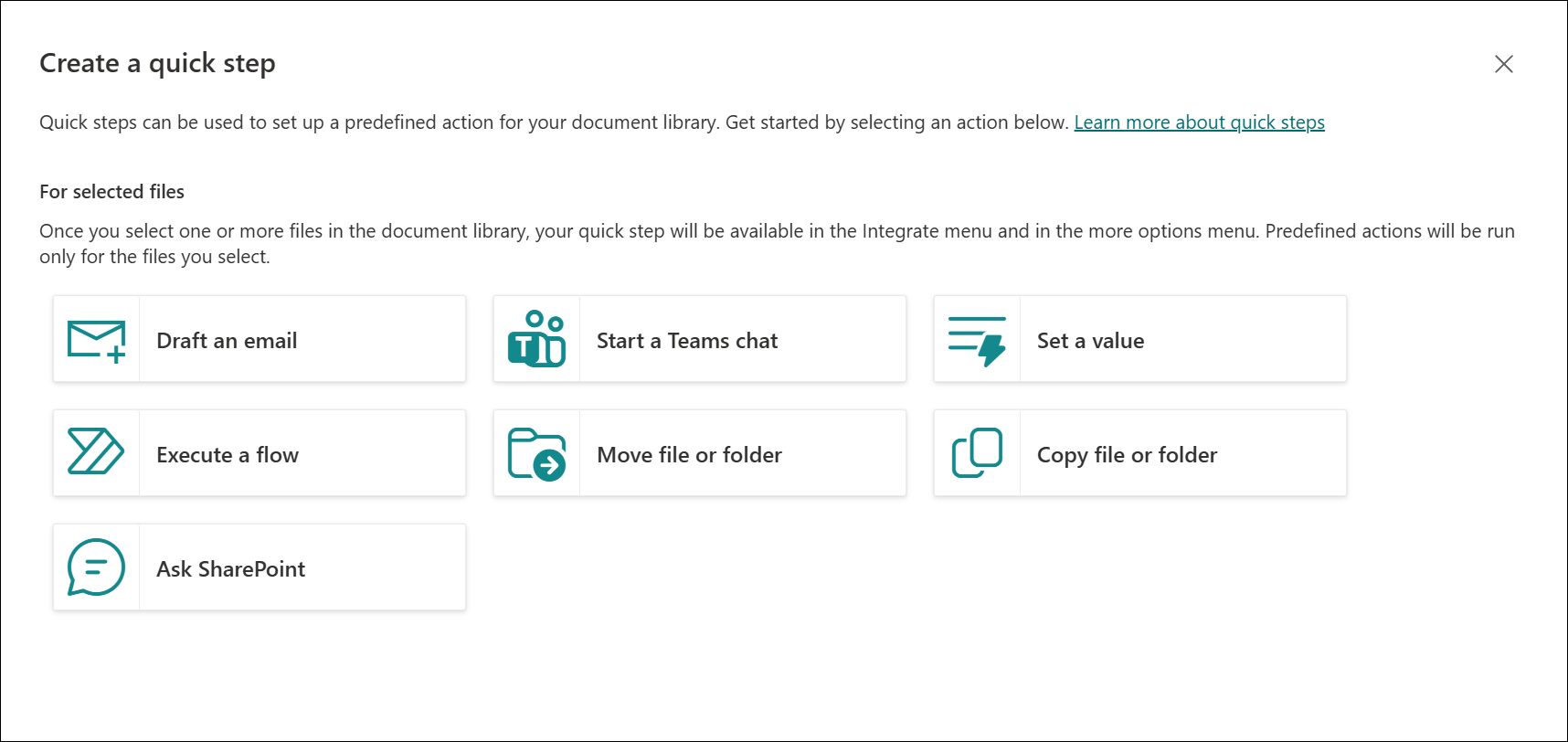The height and width of the screenshot is (742, 1568).
Task: Click the speech bubble Ask SharePoint icon
Action: tap(96, 567)
